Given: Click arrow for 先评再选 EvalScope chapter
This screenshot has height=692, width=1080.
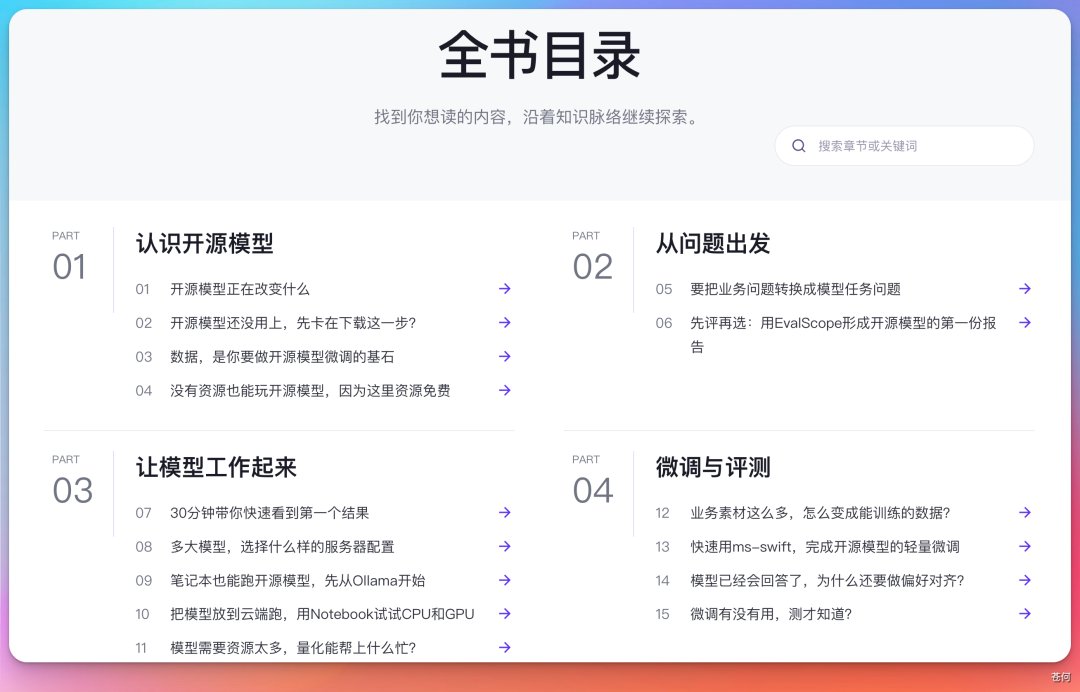Looking at the screenshot, I should pos(1025,322).
